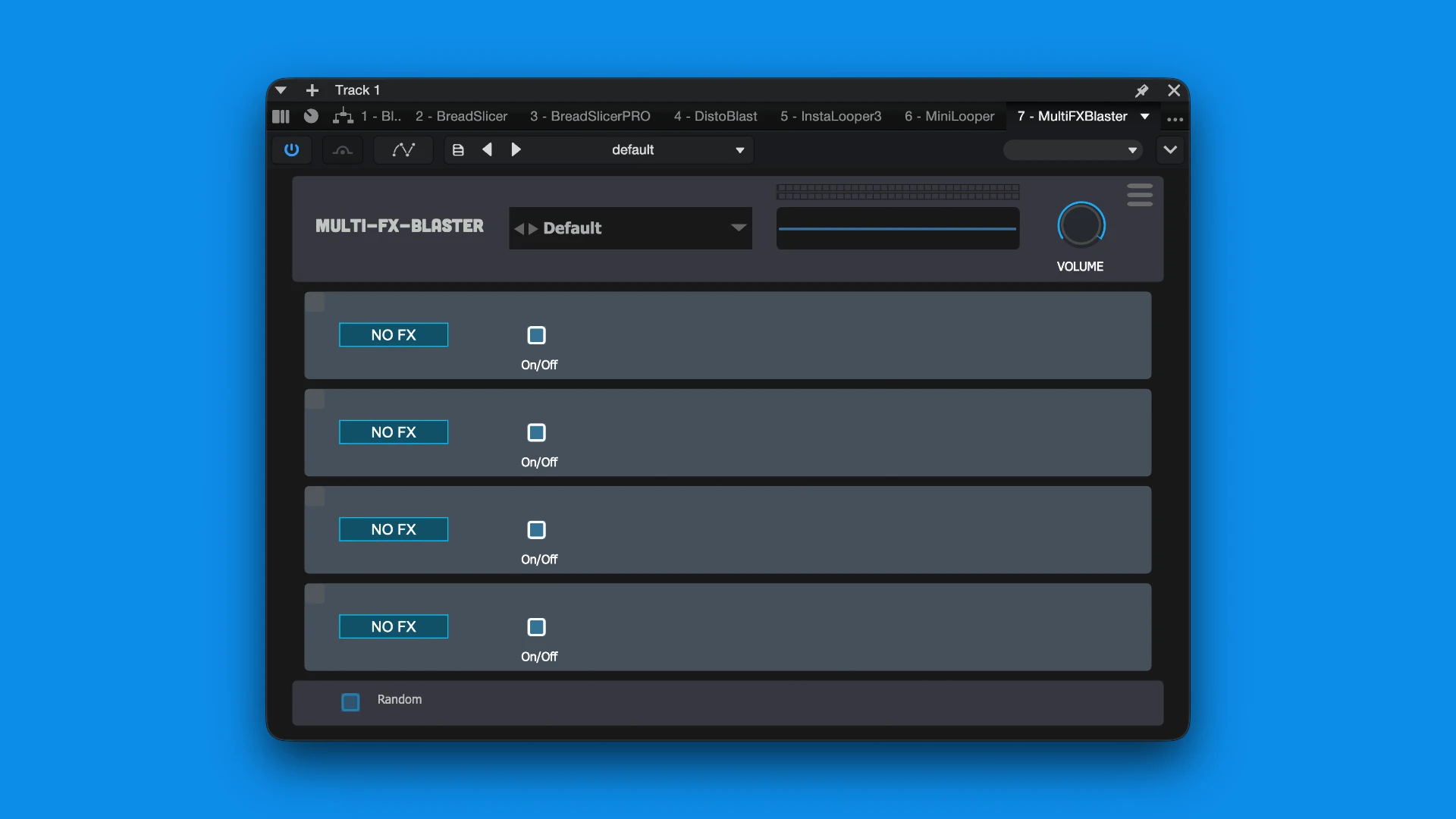This screenshot has width=1456, height=819.
Task: Enable On/Off checkbox in fourth FX slot
Action: 537,627
